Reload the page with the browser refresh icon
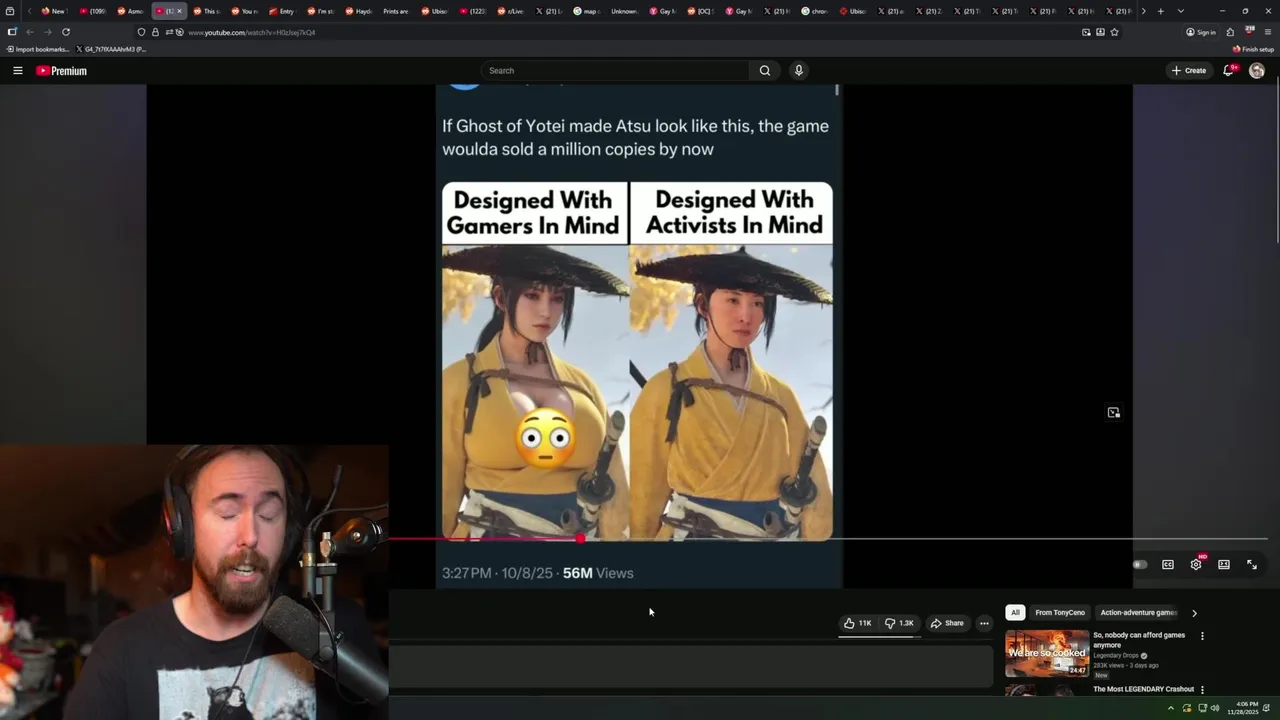 [66, 32]
